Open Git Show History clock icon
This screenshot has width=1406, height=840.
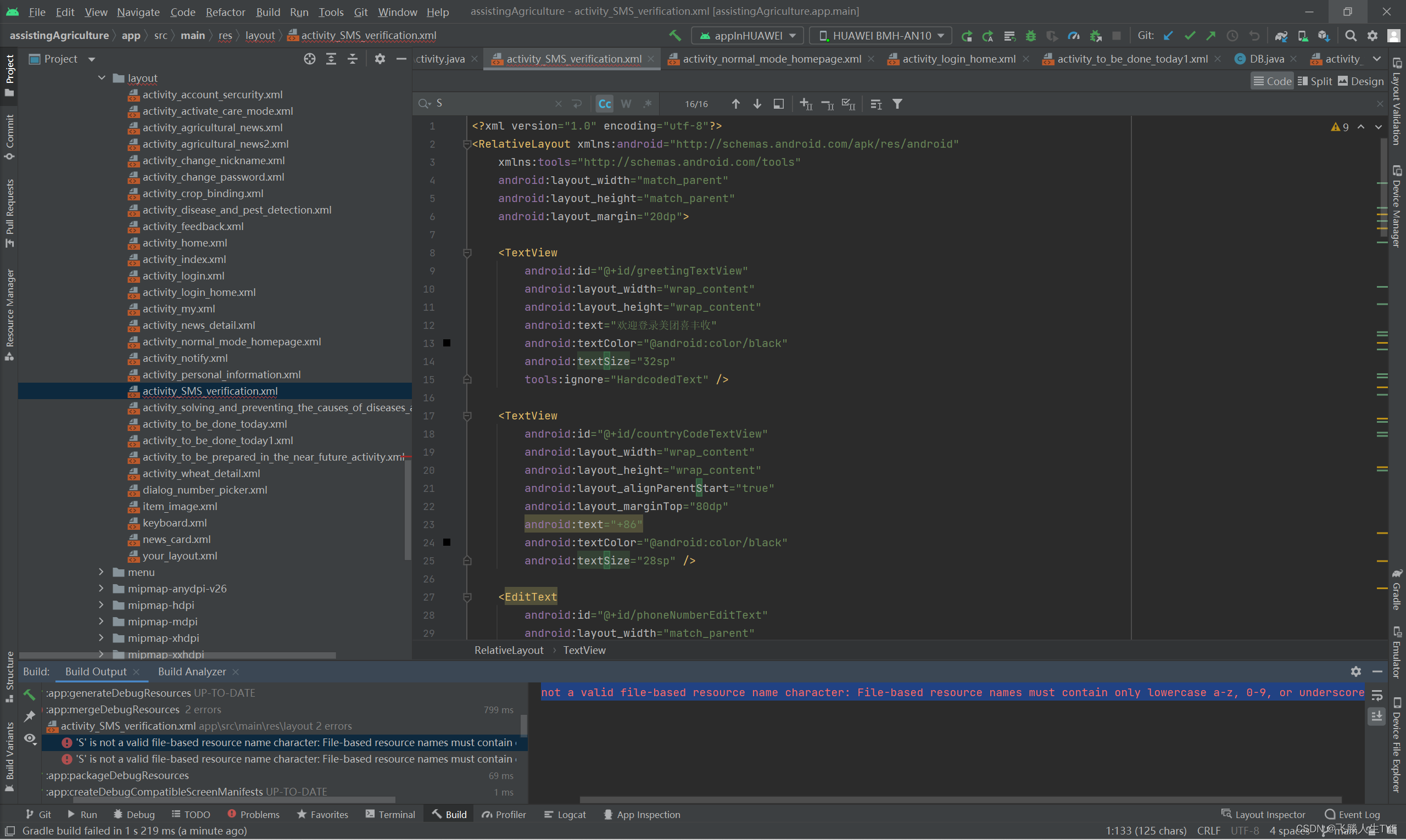(x=1232, y=36)
